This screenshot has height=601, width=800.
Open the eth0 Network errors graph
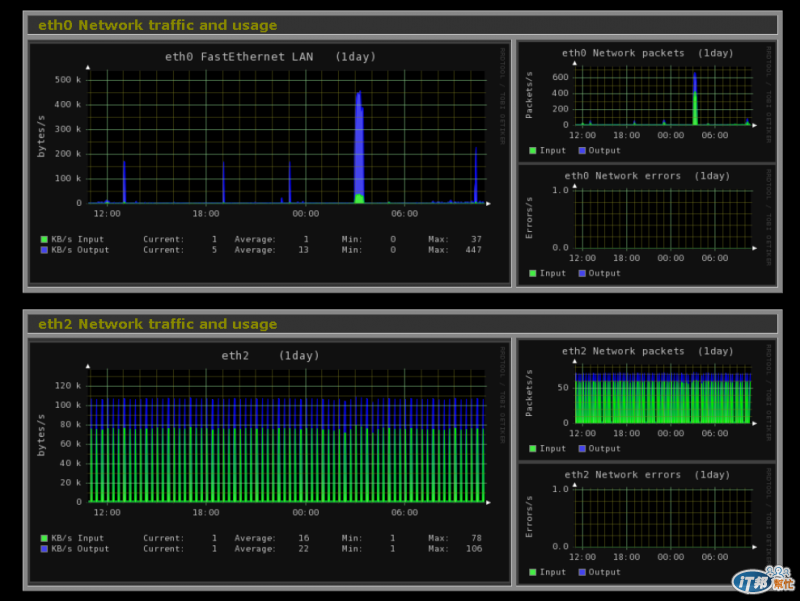[x=647, y=225]
